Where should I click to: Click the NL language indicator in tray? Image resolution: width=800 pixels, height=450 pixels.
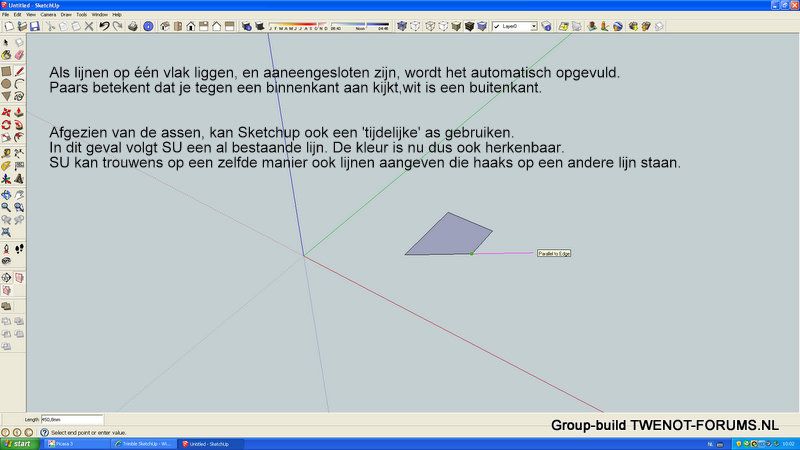pyautogui.click(x=710, y=444)
